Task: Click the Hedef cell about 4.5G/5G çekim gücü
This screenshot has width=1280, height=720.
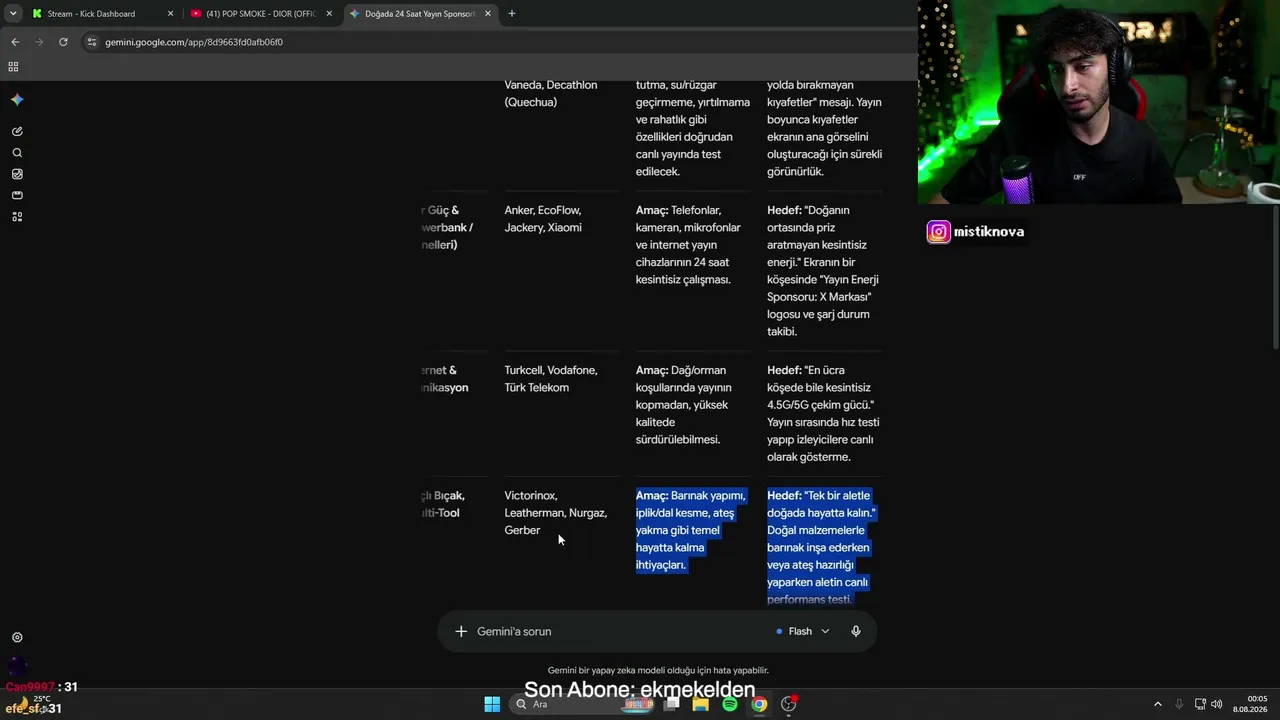Action: coord(823,413)
